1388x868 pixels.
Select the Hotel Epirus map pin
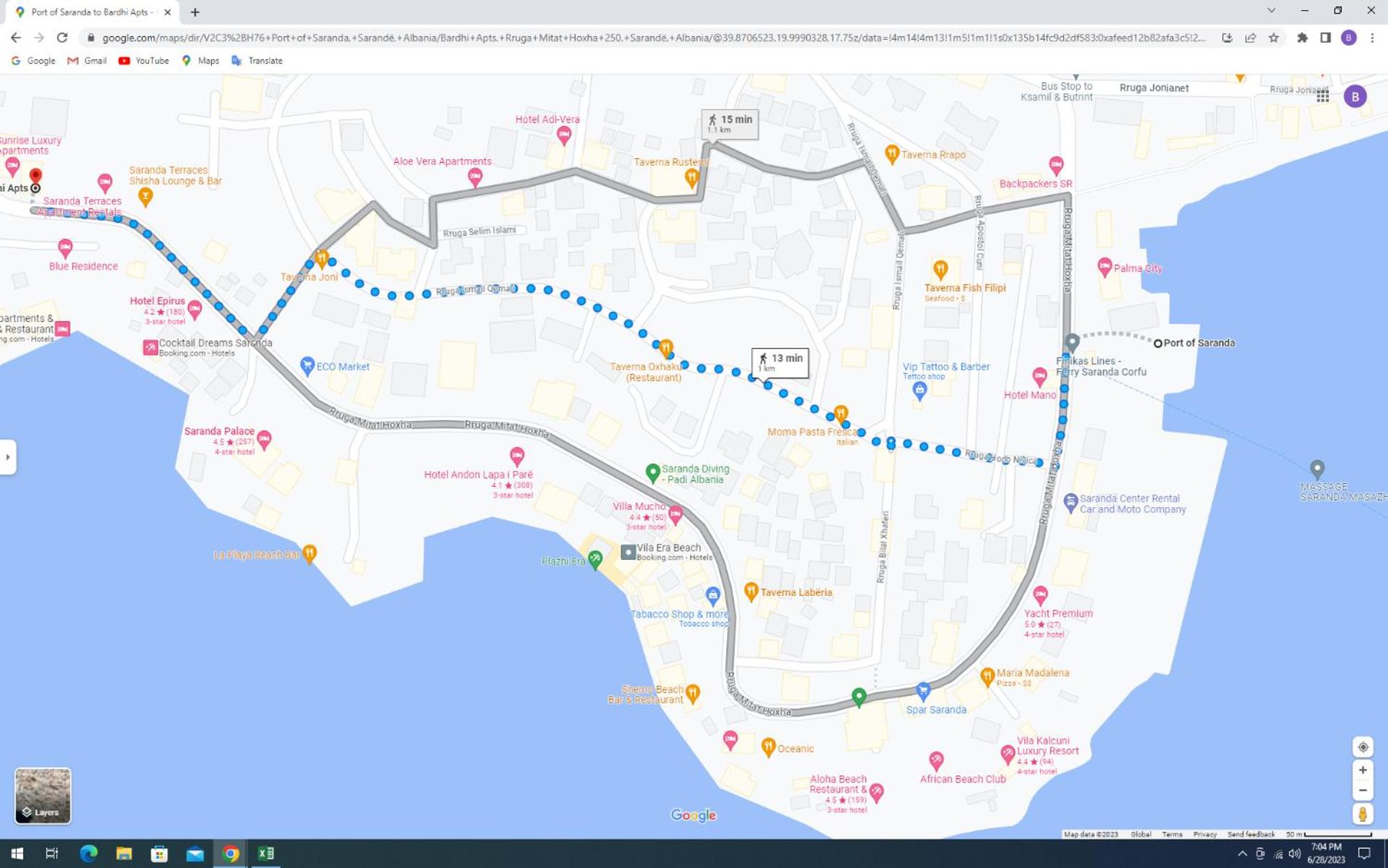tap(195, 310)
